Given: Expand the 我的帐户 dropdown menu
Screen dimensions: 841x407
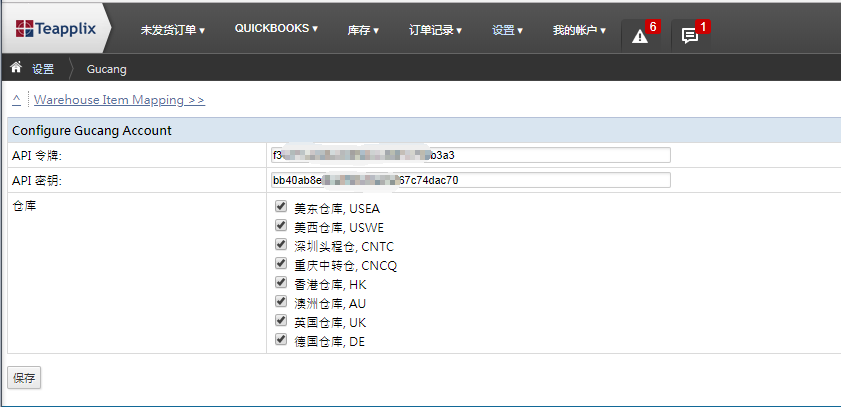Looking at the screenshot, I should 579,31.
